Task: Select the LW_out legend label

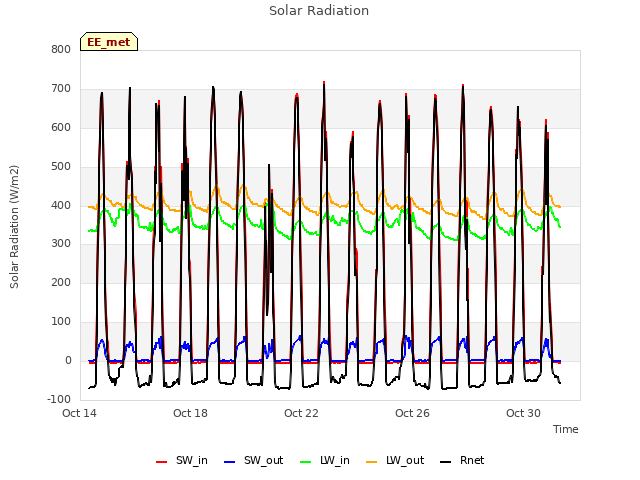Action: (405, 460)
